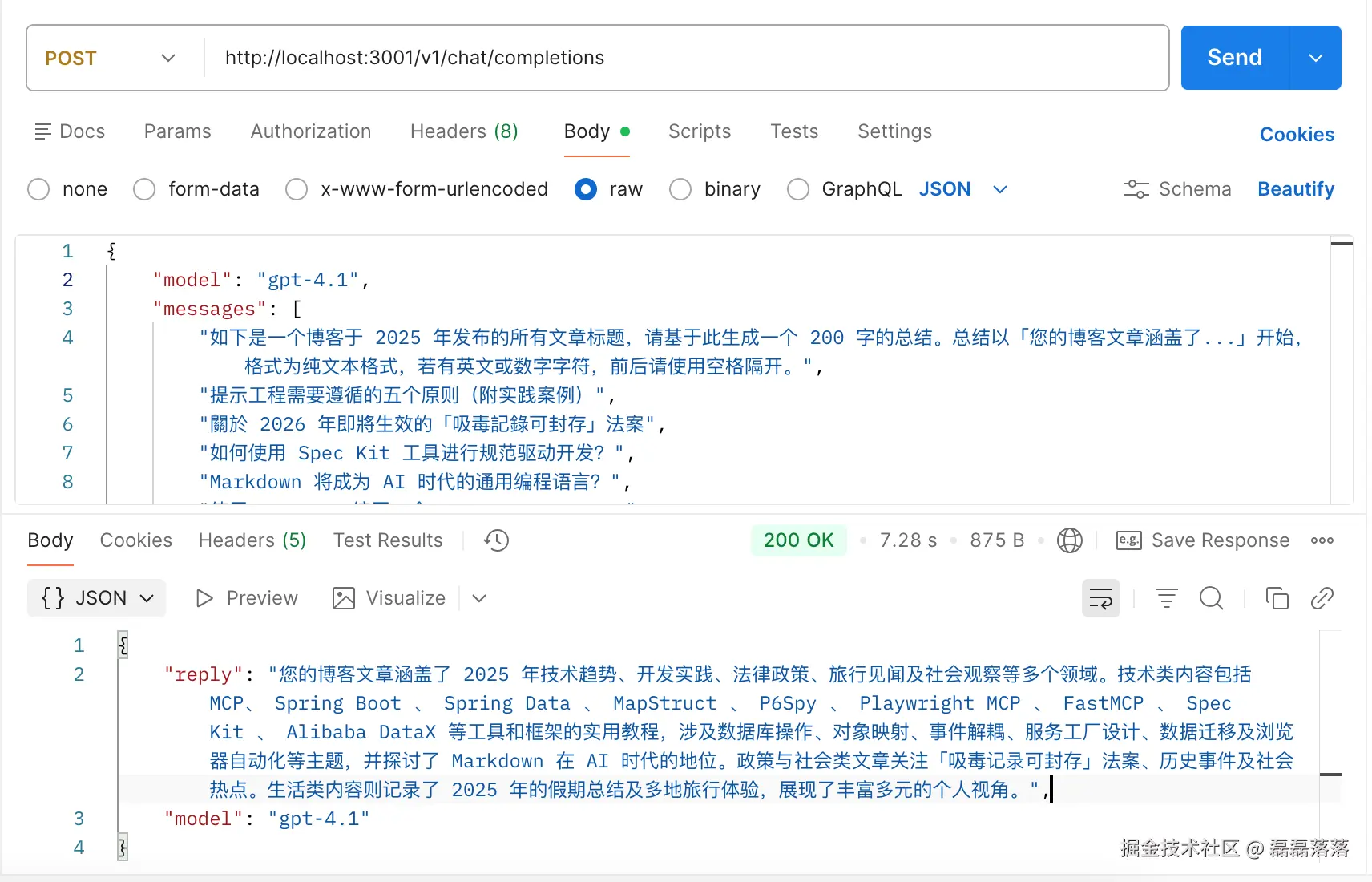Viewport: 1372px width, 882px height.
Task: Select x-www-form-urlencoded body type
Action: 297,189
